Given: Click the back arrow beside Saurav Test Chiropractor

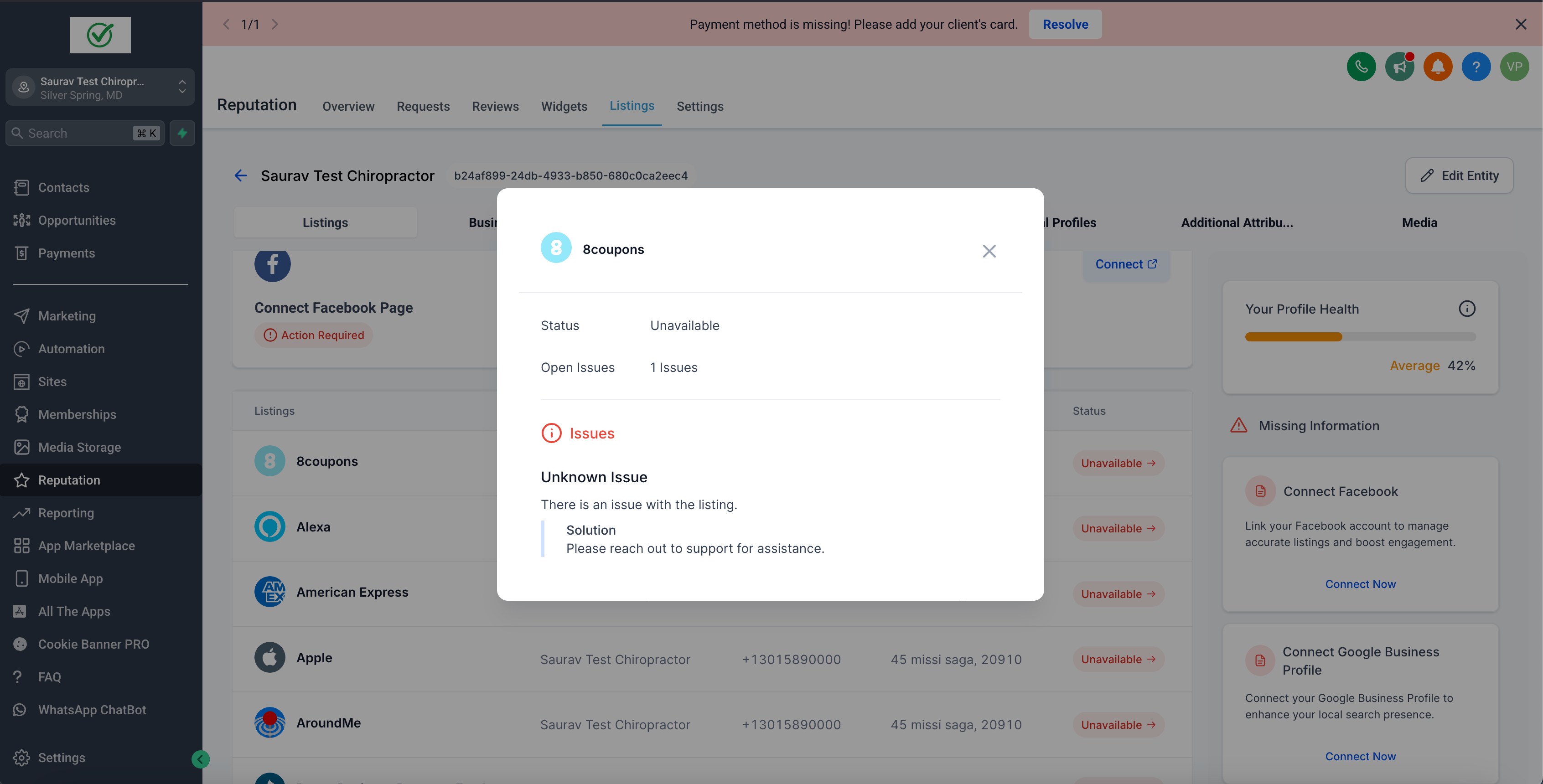Looking at the screenshot, I should [240, 175].
